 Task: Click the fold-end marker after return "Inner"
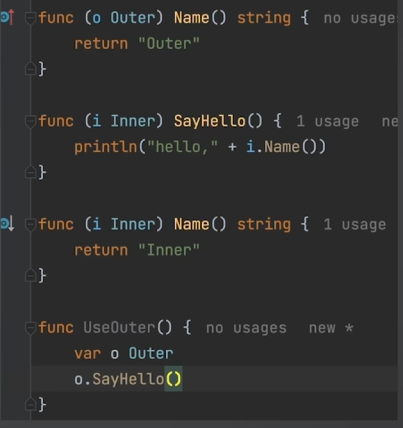30,275
